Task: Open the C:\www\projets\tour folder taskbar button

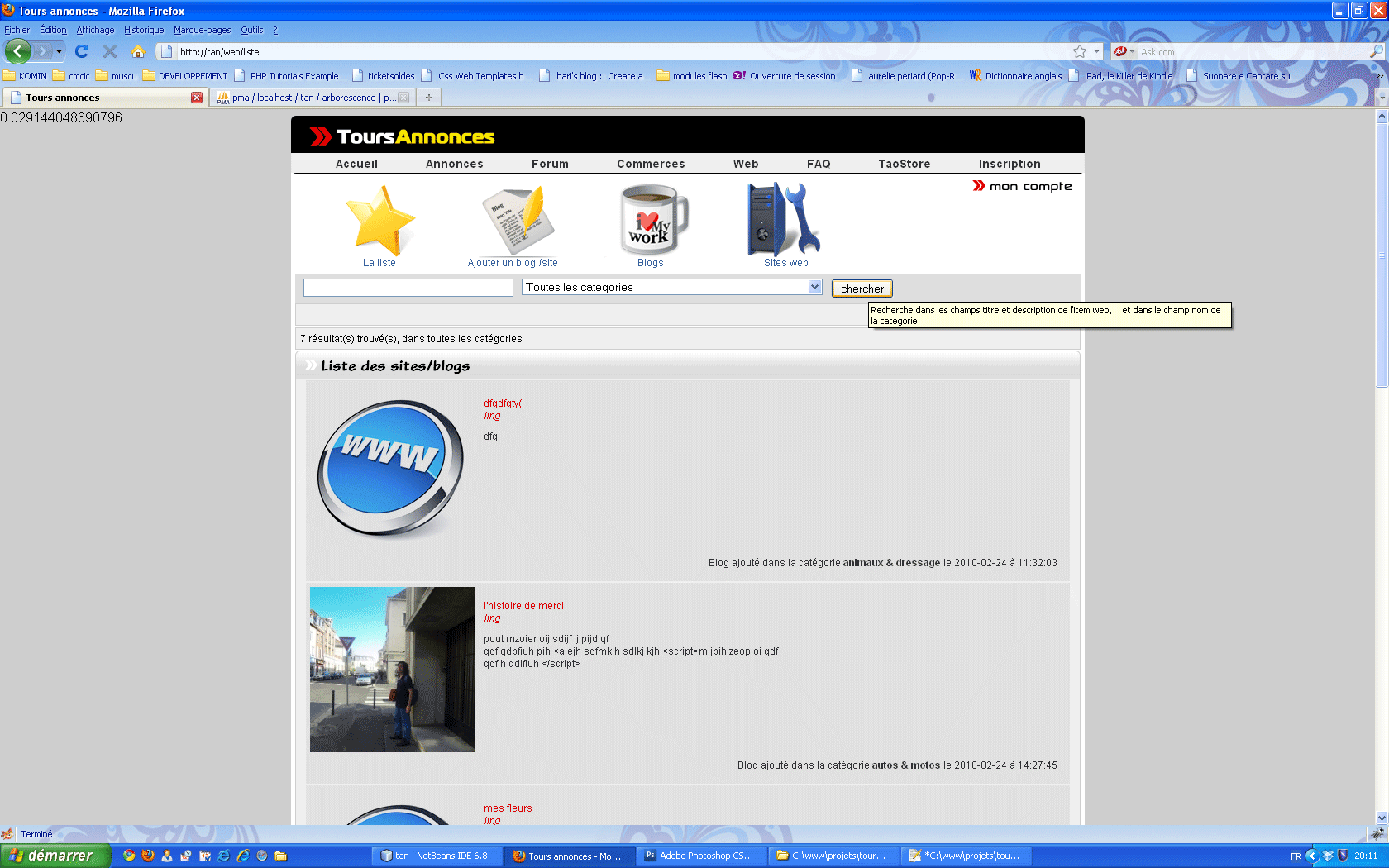Action: [833, 856]
